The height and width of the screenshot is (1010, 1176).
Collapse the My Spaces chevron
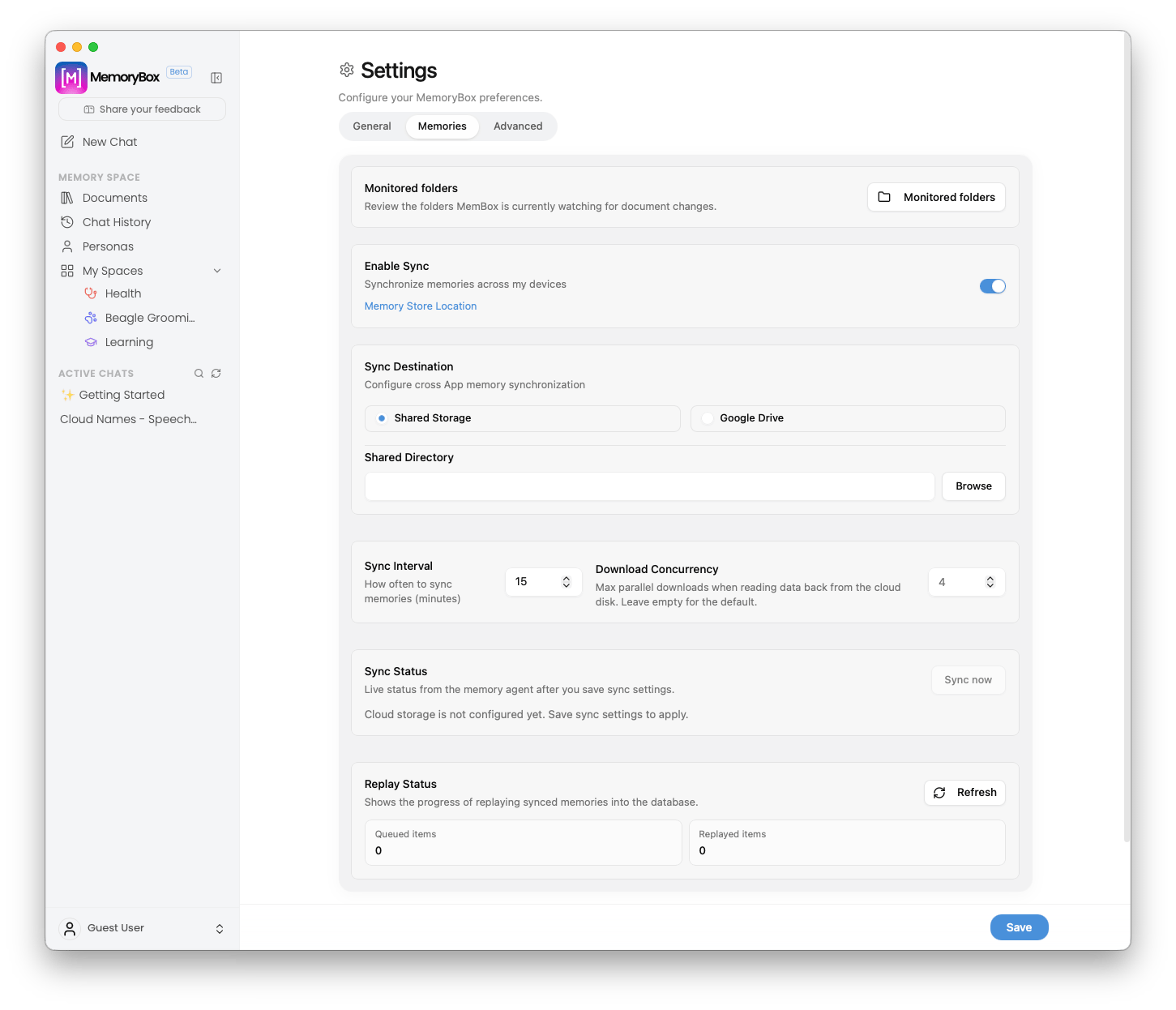[217, 271]
